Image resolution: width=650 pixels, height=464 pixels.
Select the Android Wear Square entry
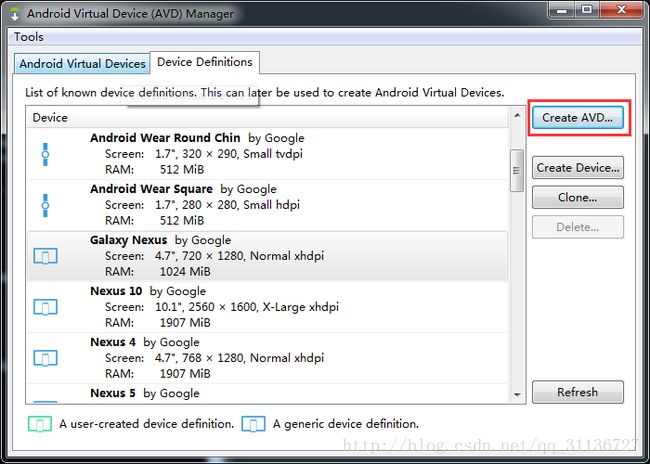tap(267, 205)
